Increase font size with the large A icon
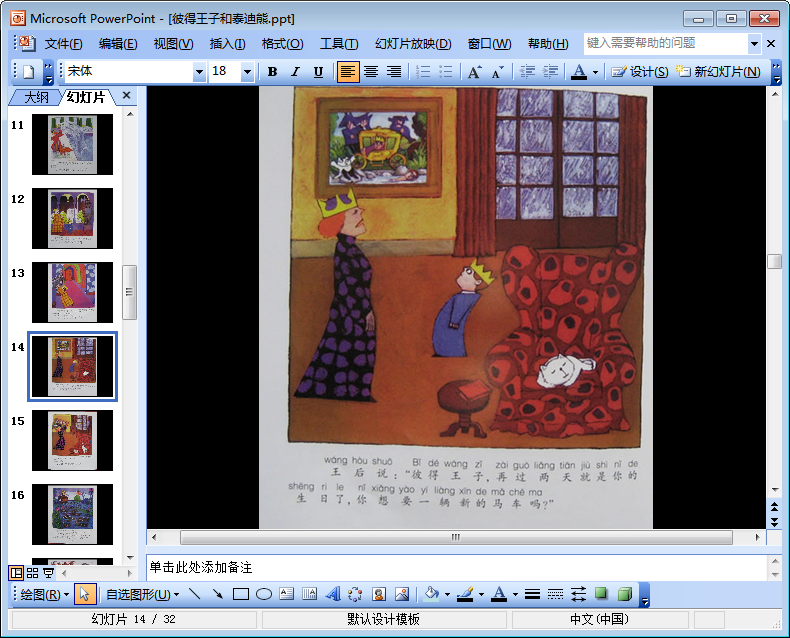Image resolution: width=790 pixels, height=638 pixels. click(474, 72)
